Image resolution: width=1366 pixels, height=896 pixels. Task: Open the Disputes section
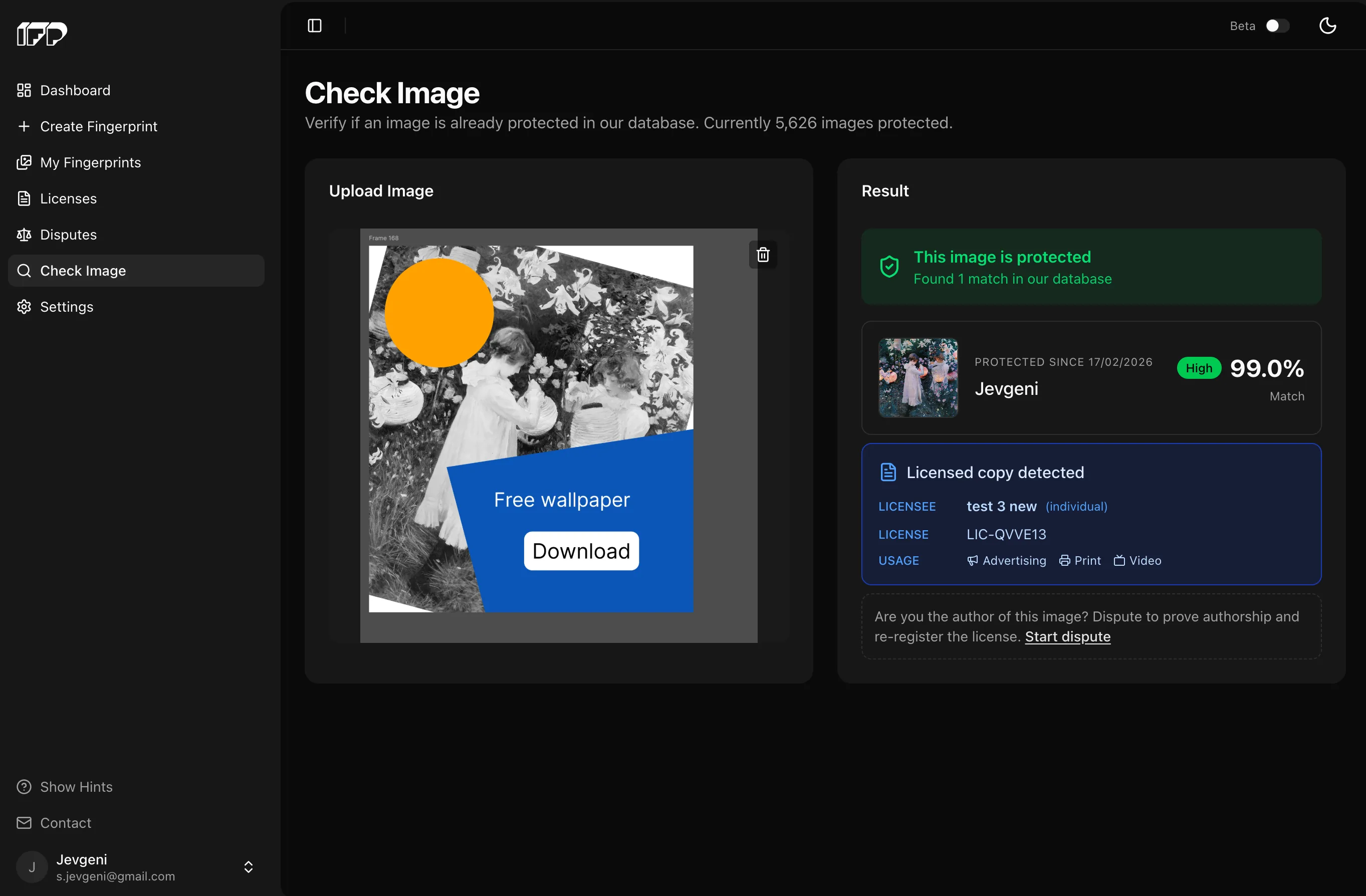tap(136, 235)
